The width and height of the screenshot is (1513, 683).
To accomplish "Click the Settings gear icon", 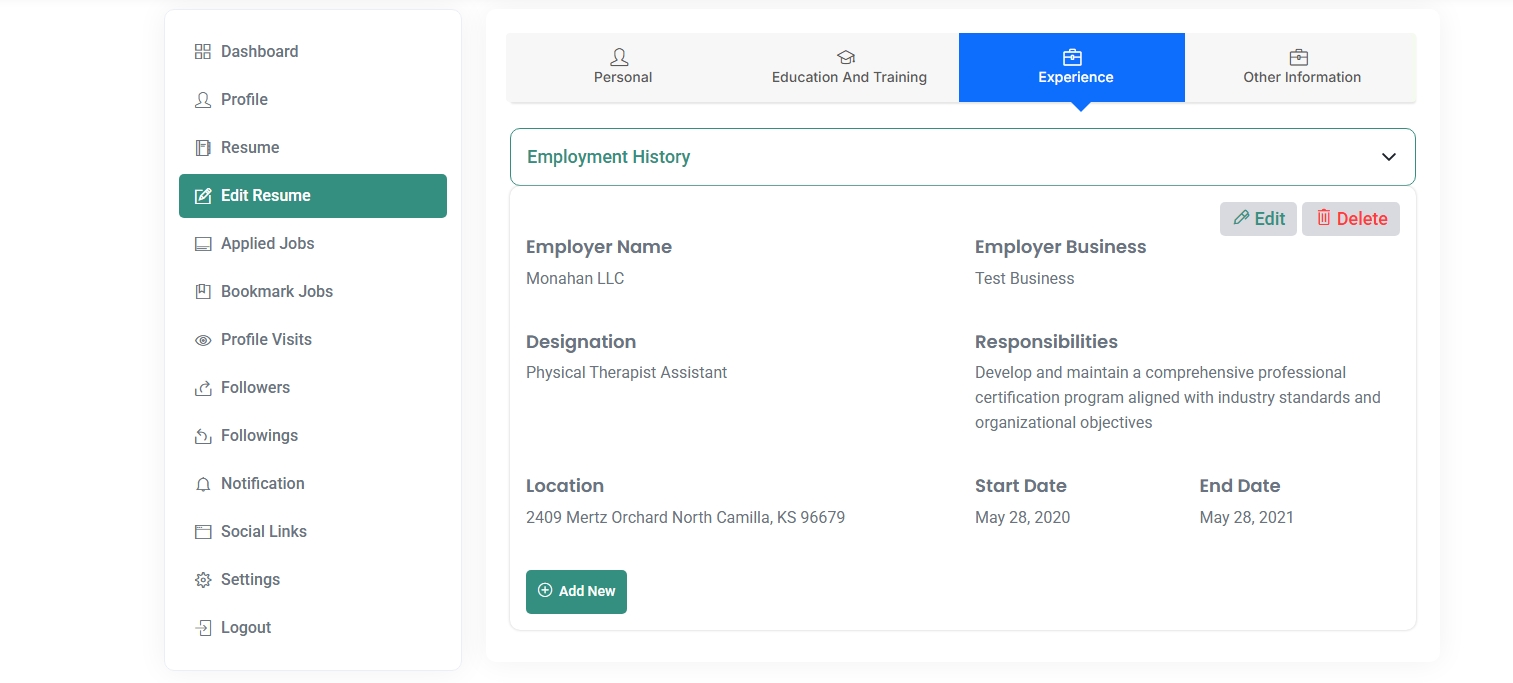I will click(x=203, y=579).
